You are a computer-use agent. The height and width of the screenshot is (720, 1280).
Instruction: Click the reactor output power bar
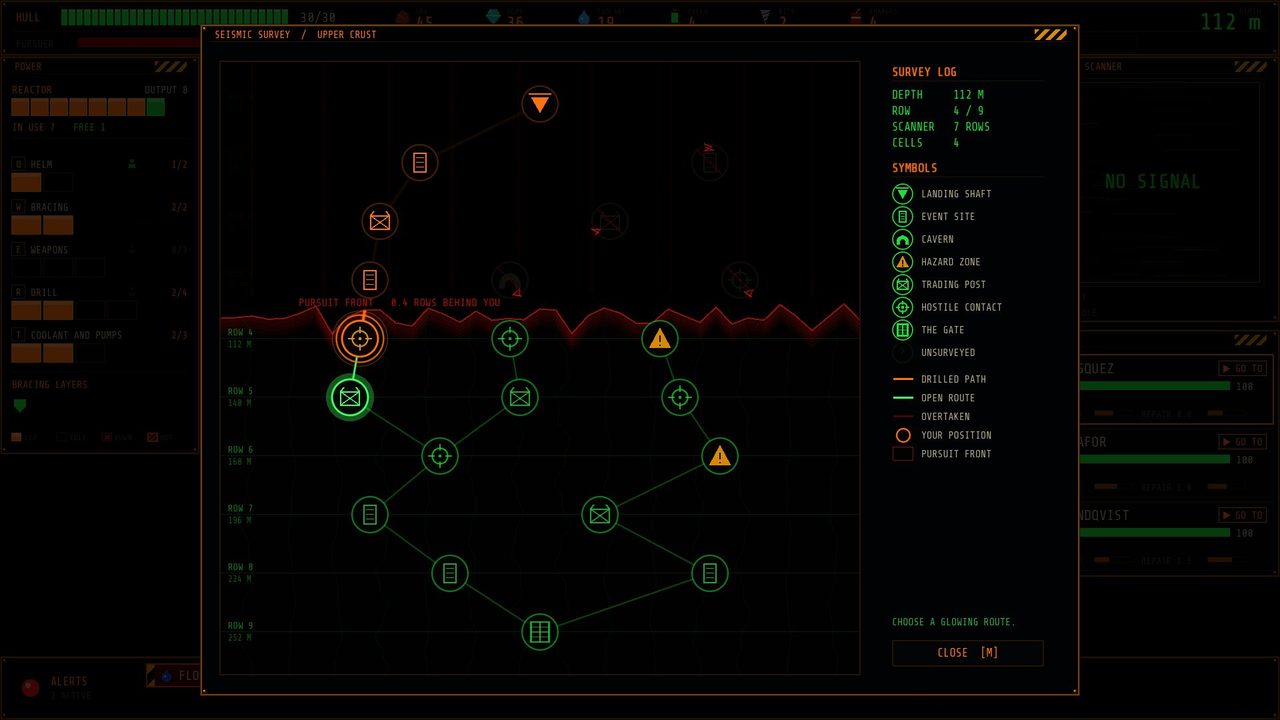point(88,107)
